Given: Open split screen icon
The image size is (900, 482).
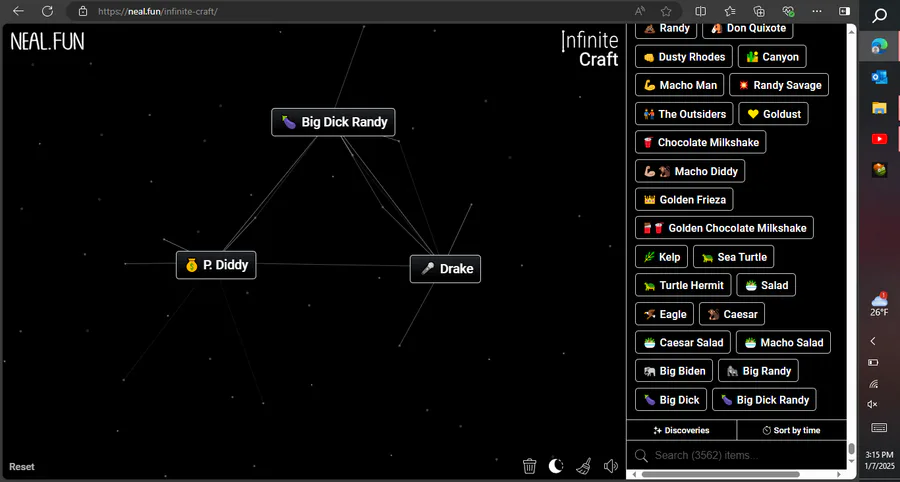Looking at the screenshot, I should click(700, 11).
